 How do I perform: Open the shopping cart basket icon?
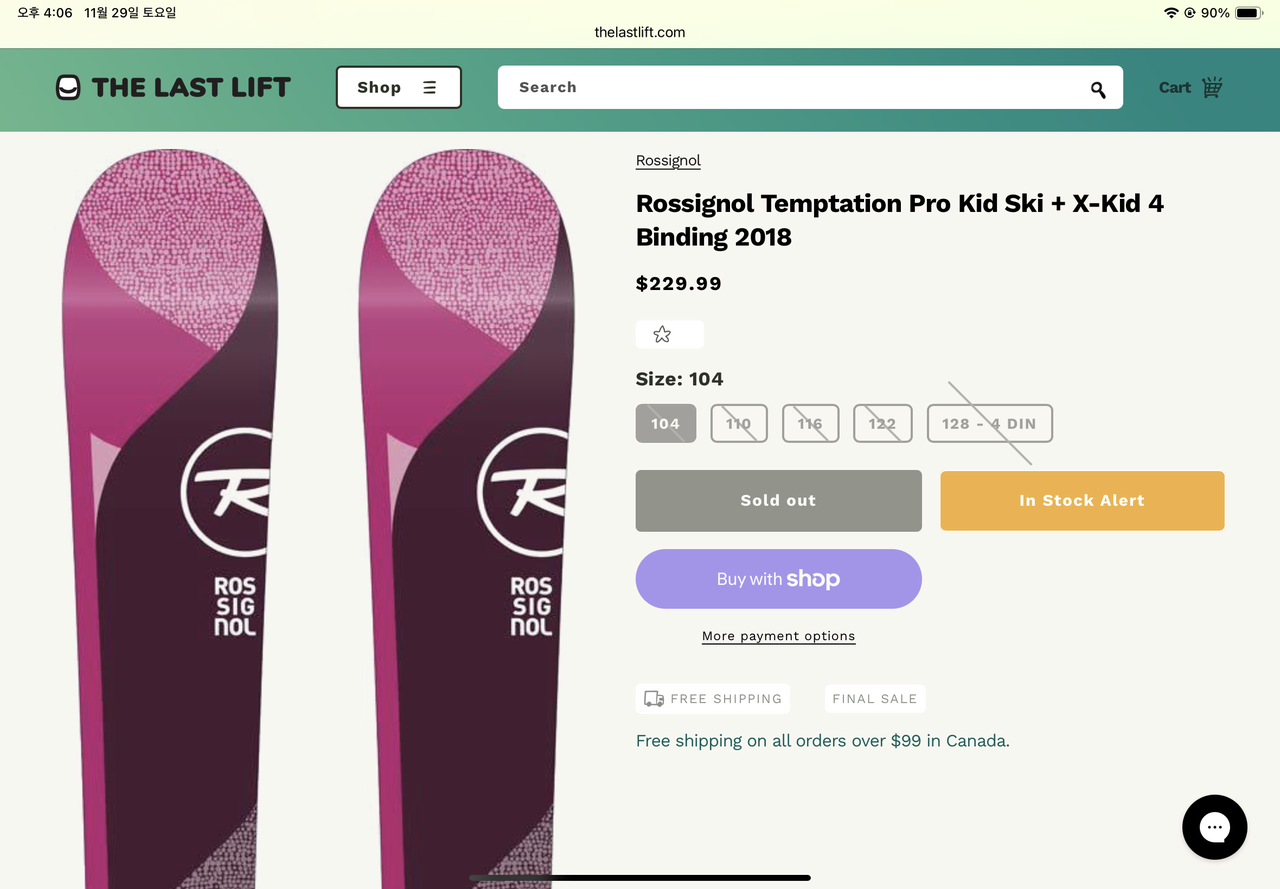1212,87
